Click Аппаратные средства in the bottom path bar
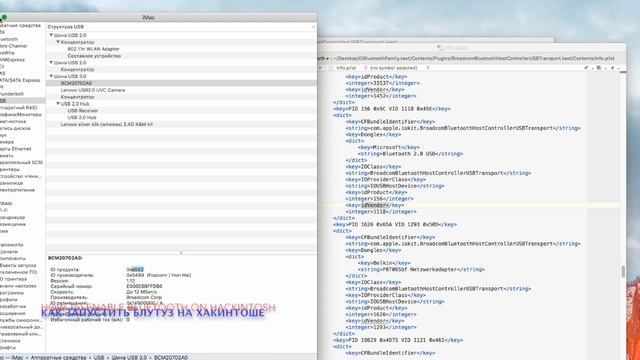The height and width of the screenshot is (360, 640). [58, 358]
